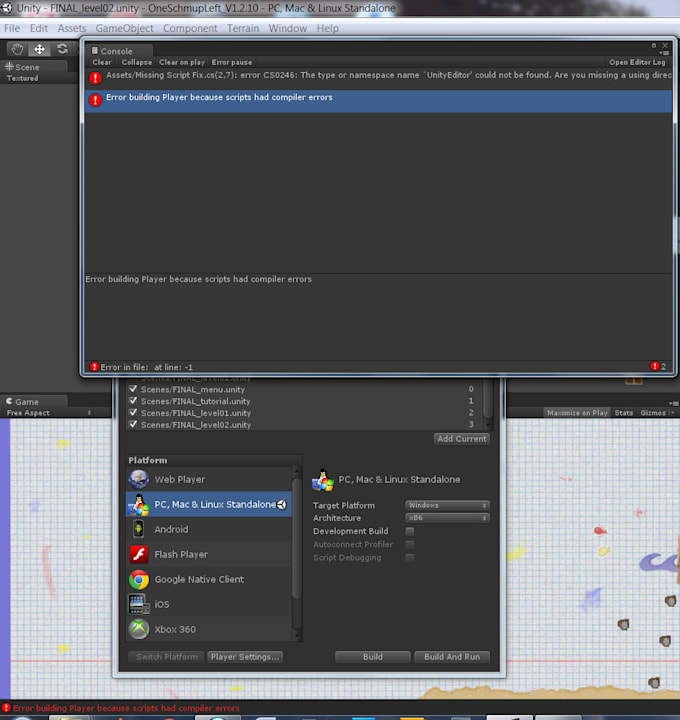
Task: Open the Console window options menu icon
Action: tap(664, 53)
